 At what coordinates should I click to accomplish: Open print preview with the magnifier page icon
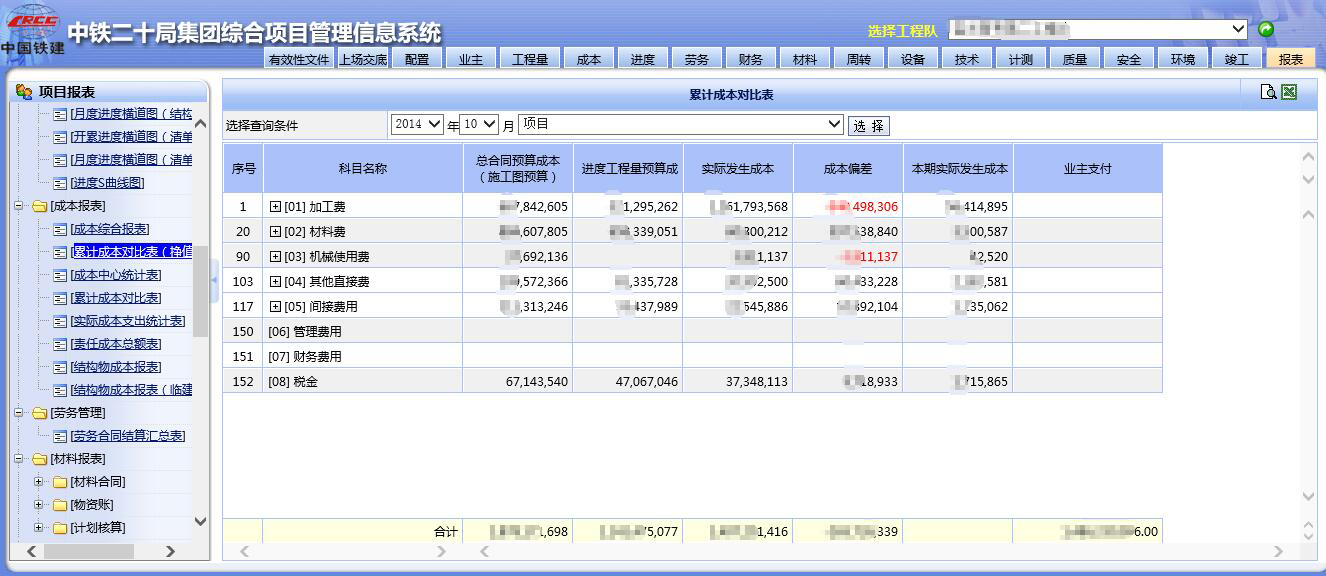[x=1268, y=92]
